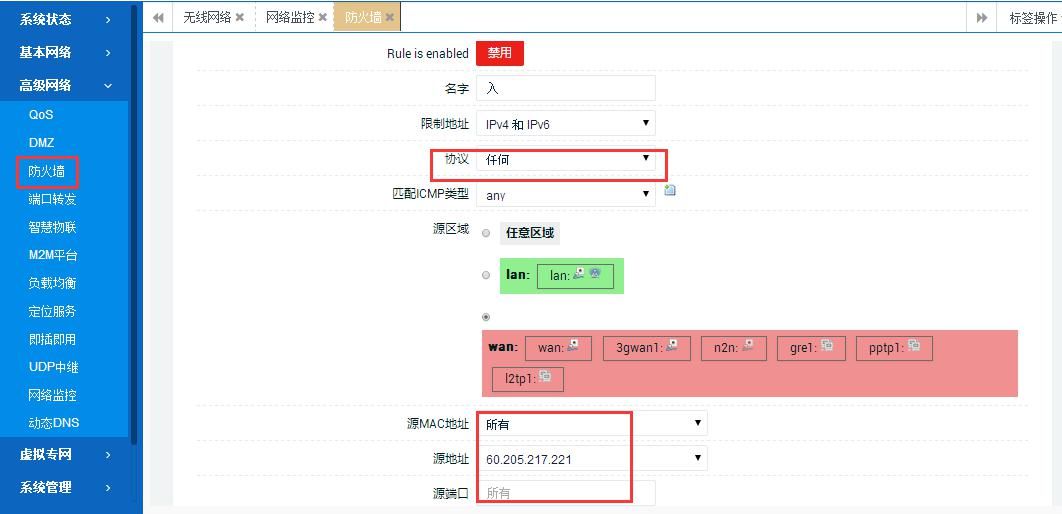
Task: Open the 源MAC地址 dropdown
Action: coord(591,423)
